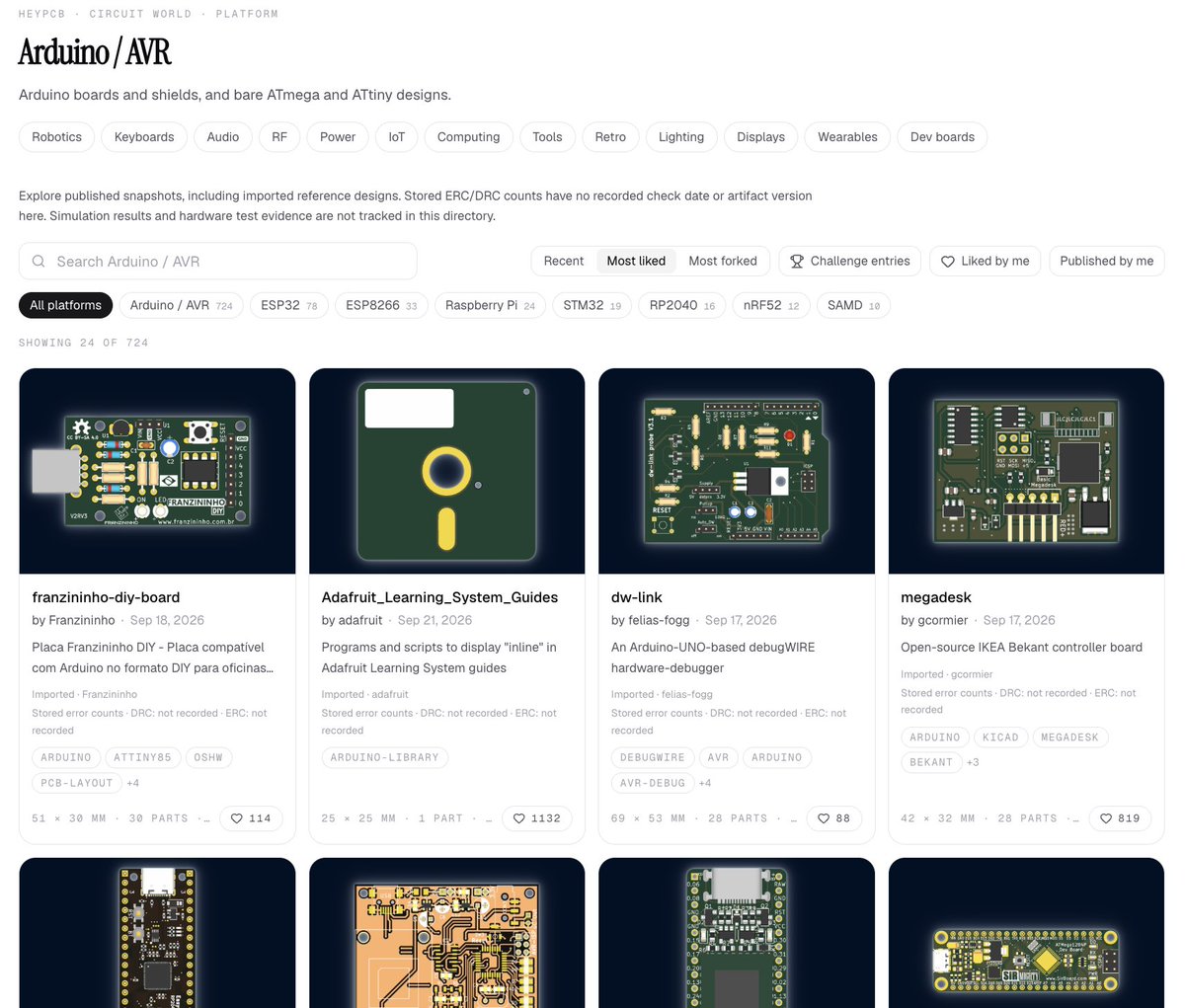Image resolution: width=1185 pixels, height=1008 pixels.
Task: Click the PCB-LAYOUT tag
Action: coord(77,784)
